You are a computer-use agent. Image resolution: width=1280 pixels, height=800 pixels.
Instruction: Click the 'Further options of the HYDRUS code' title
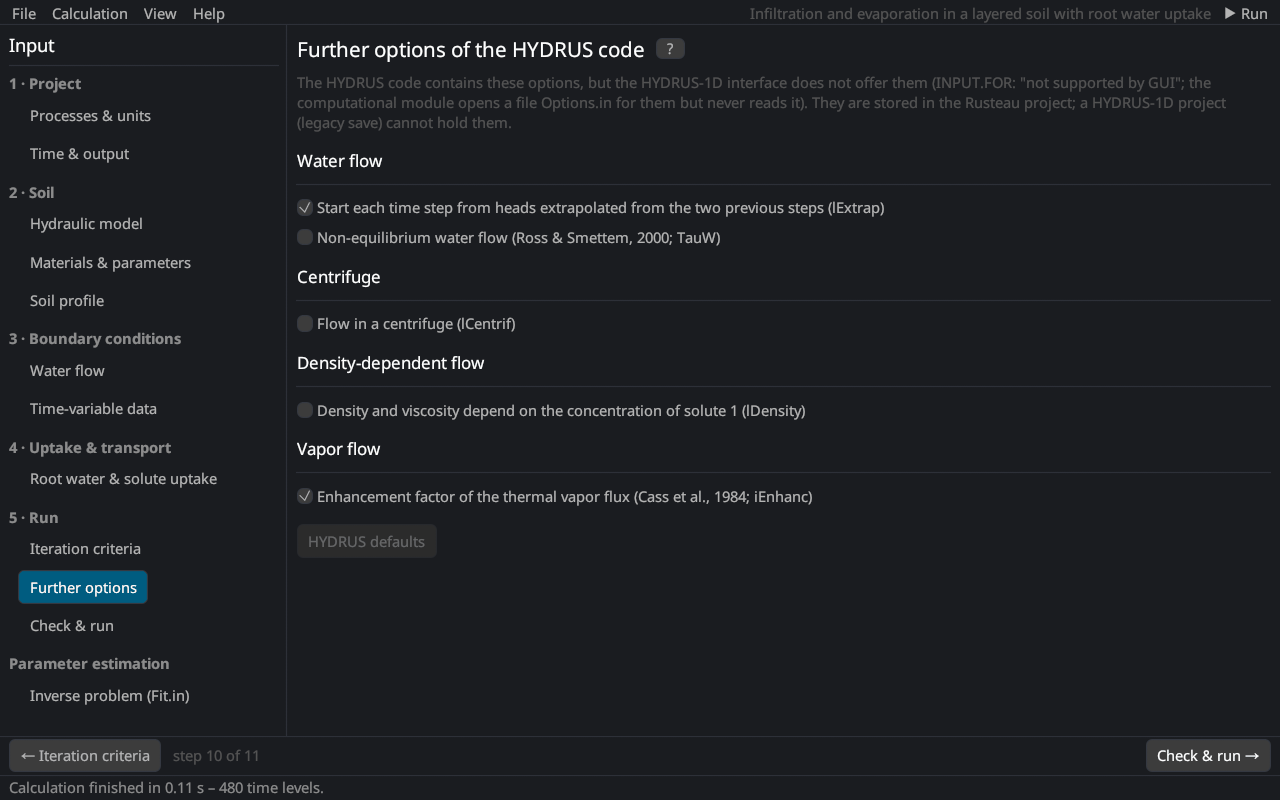pos(471,50)
